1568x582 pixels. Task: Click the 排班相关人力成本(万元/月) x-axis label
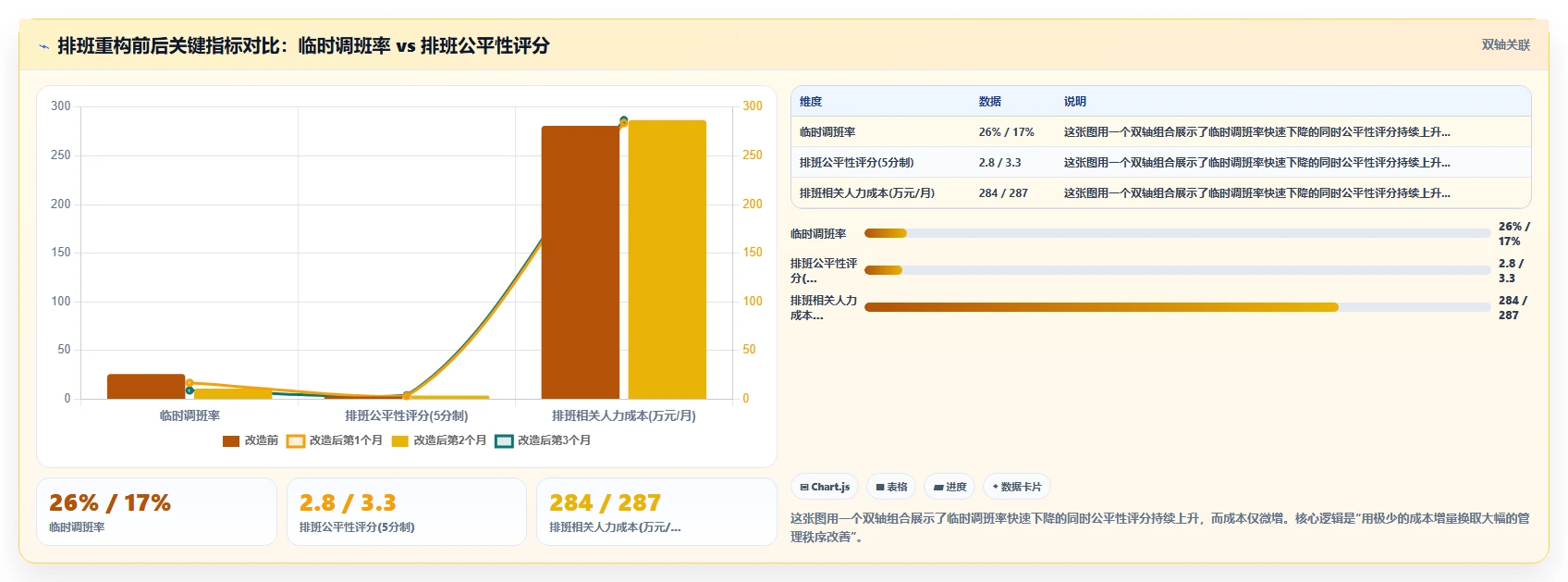tap(624, 416)
